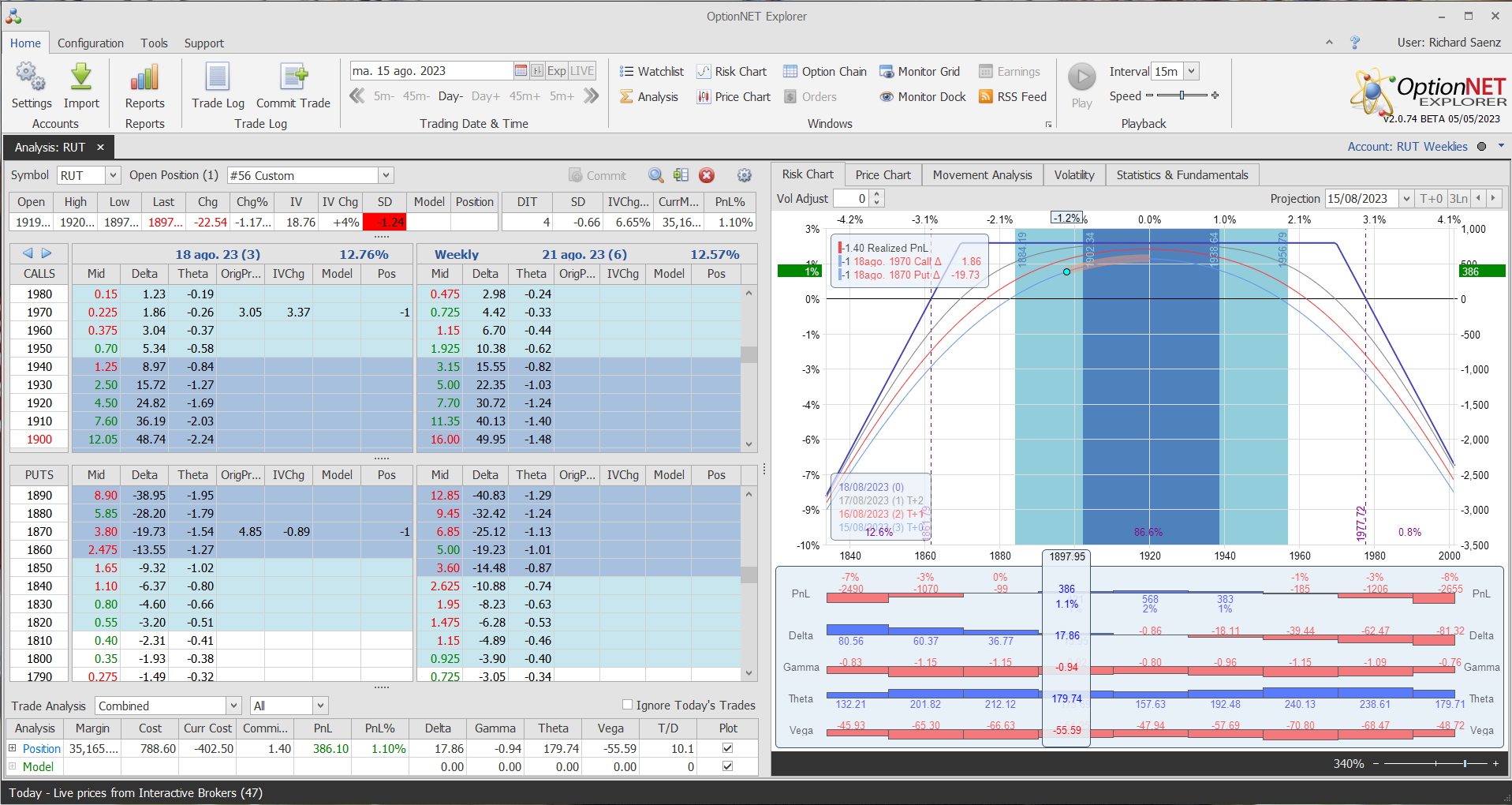1512x805 pixels.
Task: Click the T+0 projection button
Action: tap(1430, 199)
